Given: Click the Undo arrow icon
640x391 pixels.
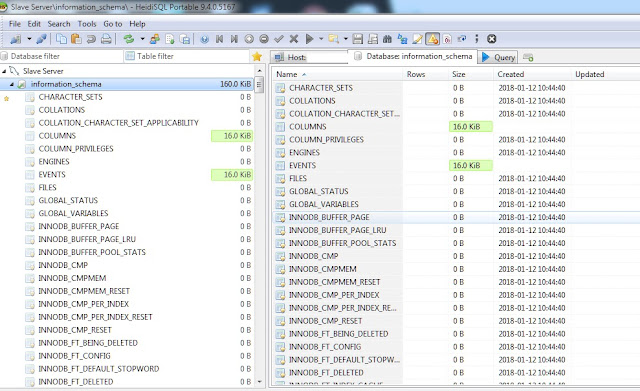Looking at the screenshot, I should 91,39.
